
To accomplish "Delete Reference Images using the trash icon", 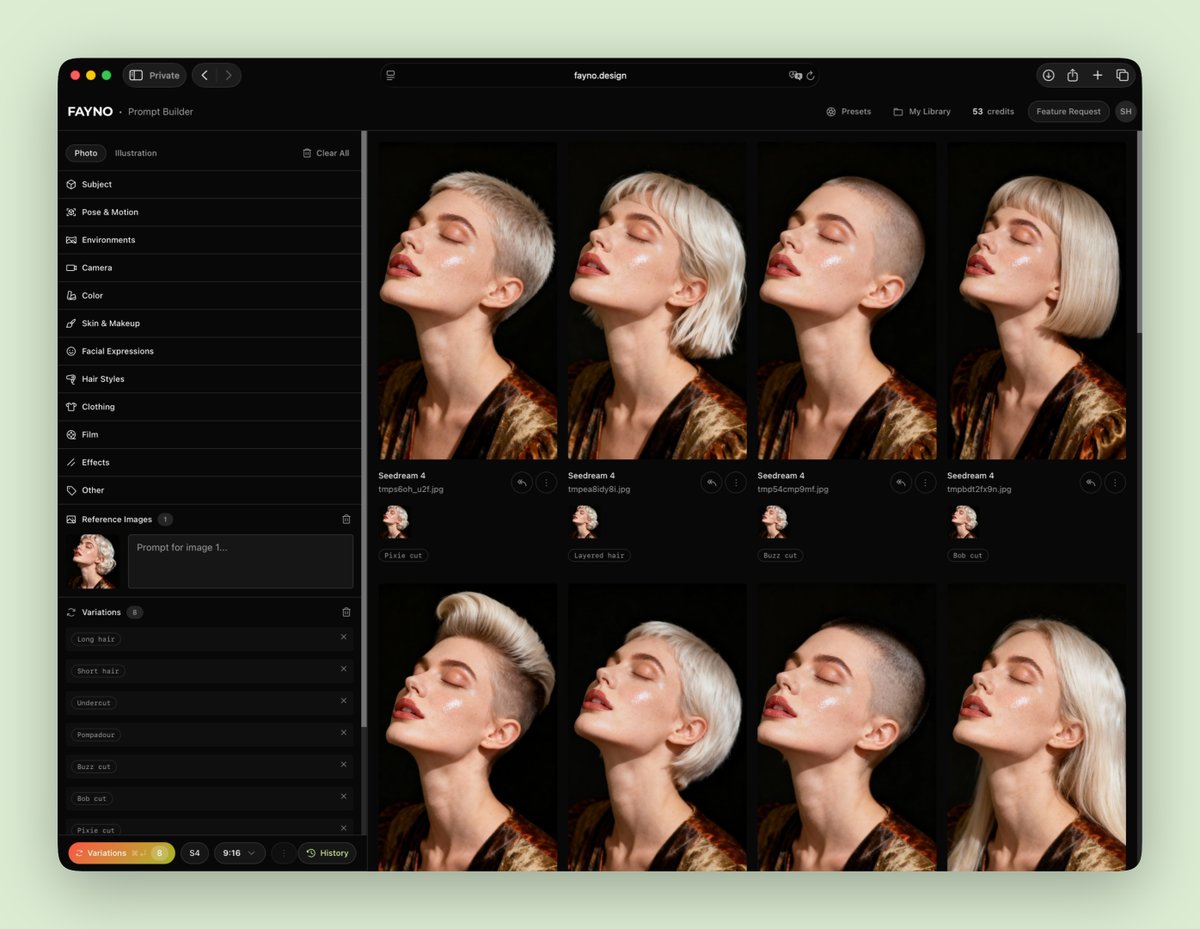I will [346, 519].
